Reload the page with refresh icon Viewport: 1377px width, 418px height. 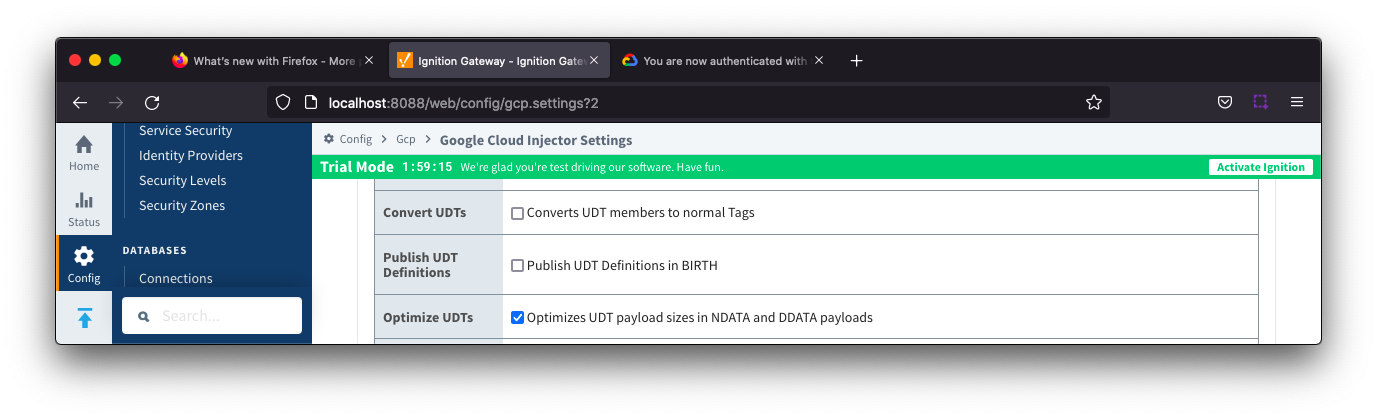coord(152,102)
